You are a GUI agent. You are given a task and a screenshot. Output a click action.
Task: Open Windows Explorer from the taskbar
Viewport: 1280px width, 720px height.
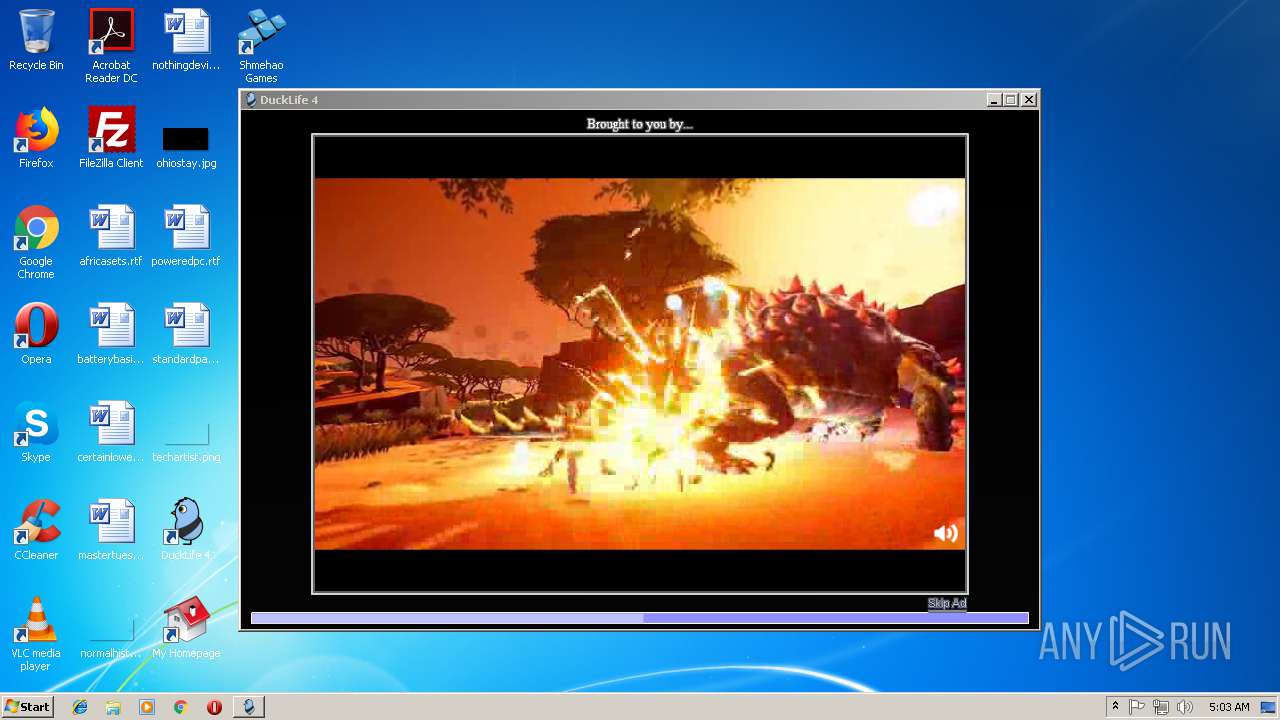click(113, 707)
